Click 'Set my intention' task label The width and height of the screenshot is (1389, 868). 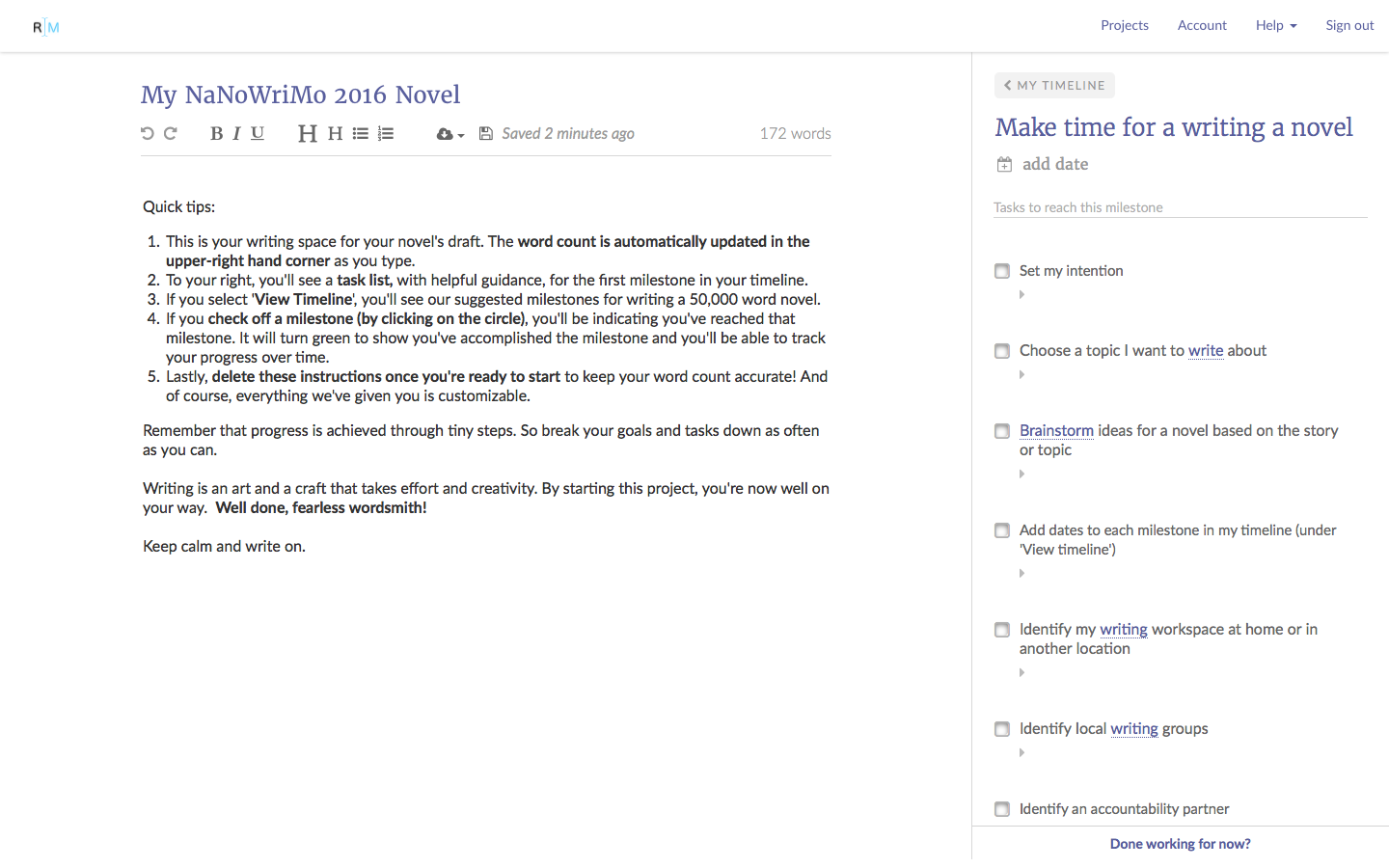(x=1072, y=271)
